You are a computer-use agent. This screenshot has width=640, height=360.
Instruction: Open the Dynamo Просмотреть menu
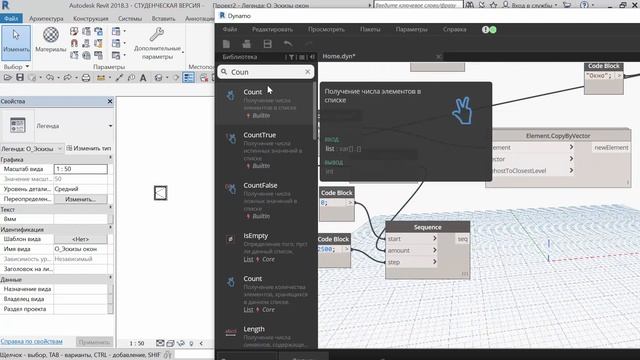[x=326, y=29]
